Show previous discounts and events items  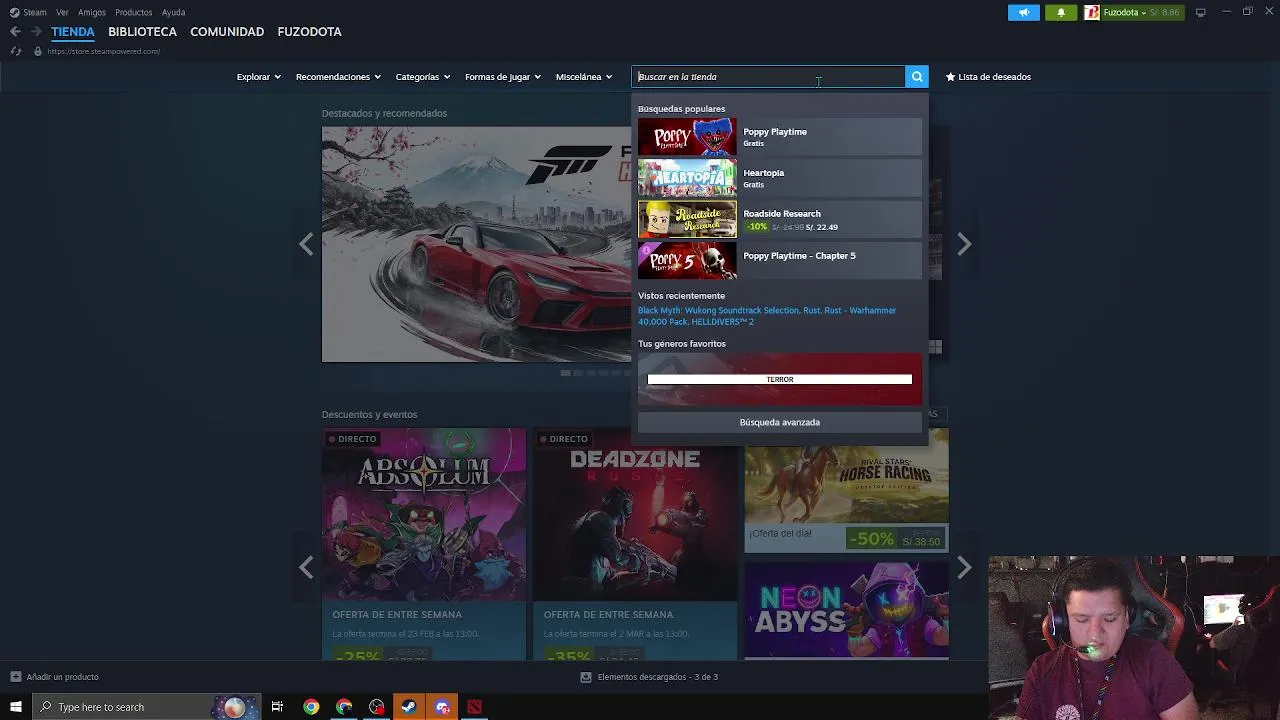click(306, 567)
